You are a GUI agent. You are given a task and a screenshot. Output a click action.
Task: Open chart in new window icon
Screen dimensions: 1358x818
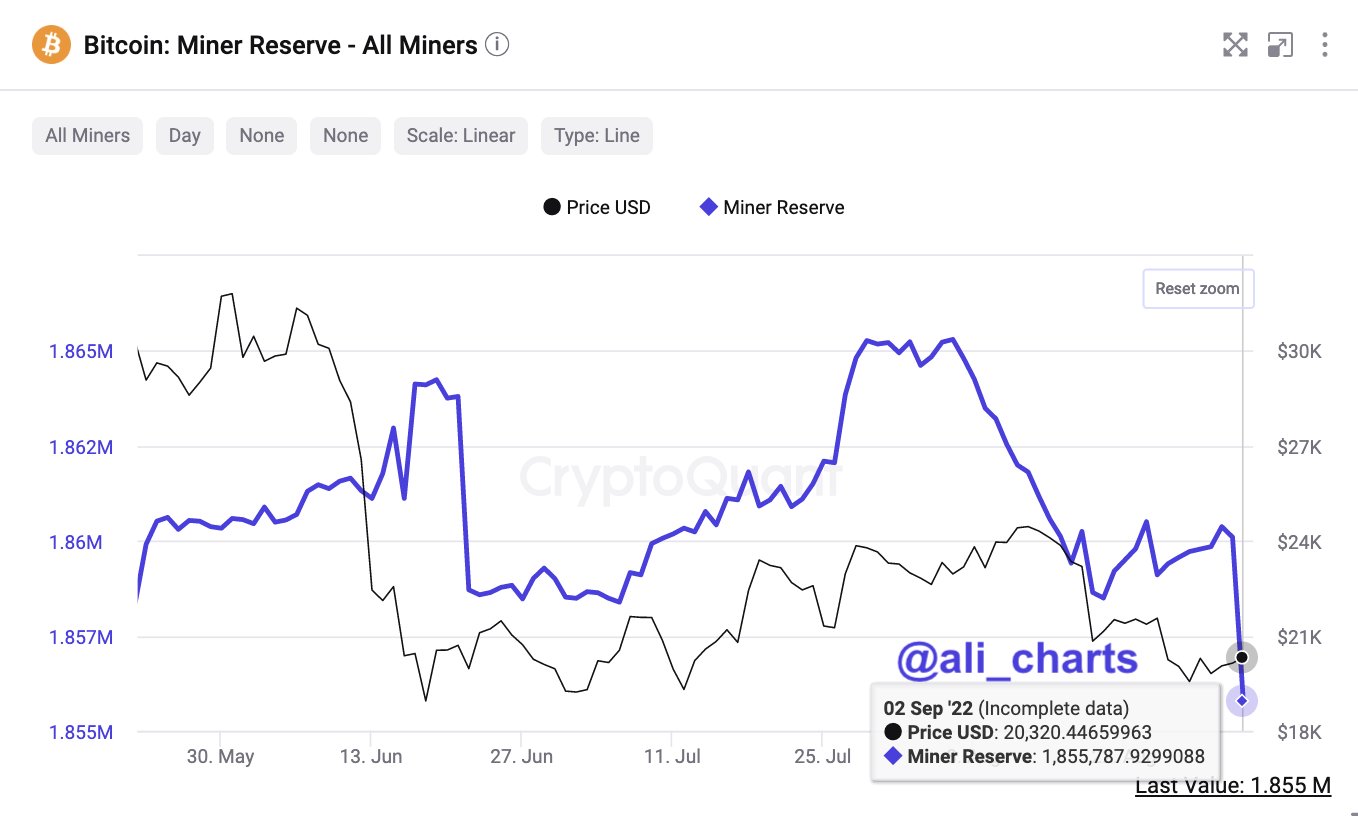[x=1279, y=45]
